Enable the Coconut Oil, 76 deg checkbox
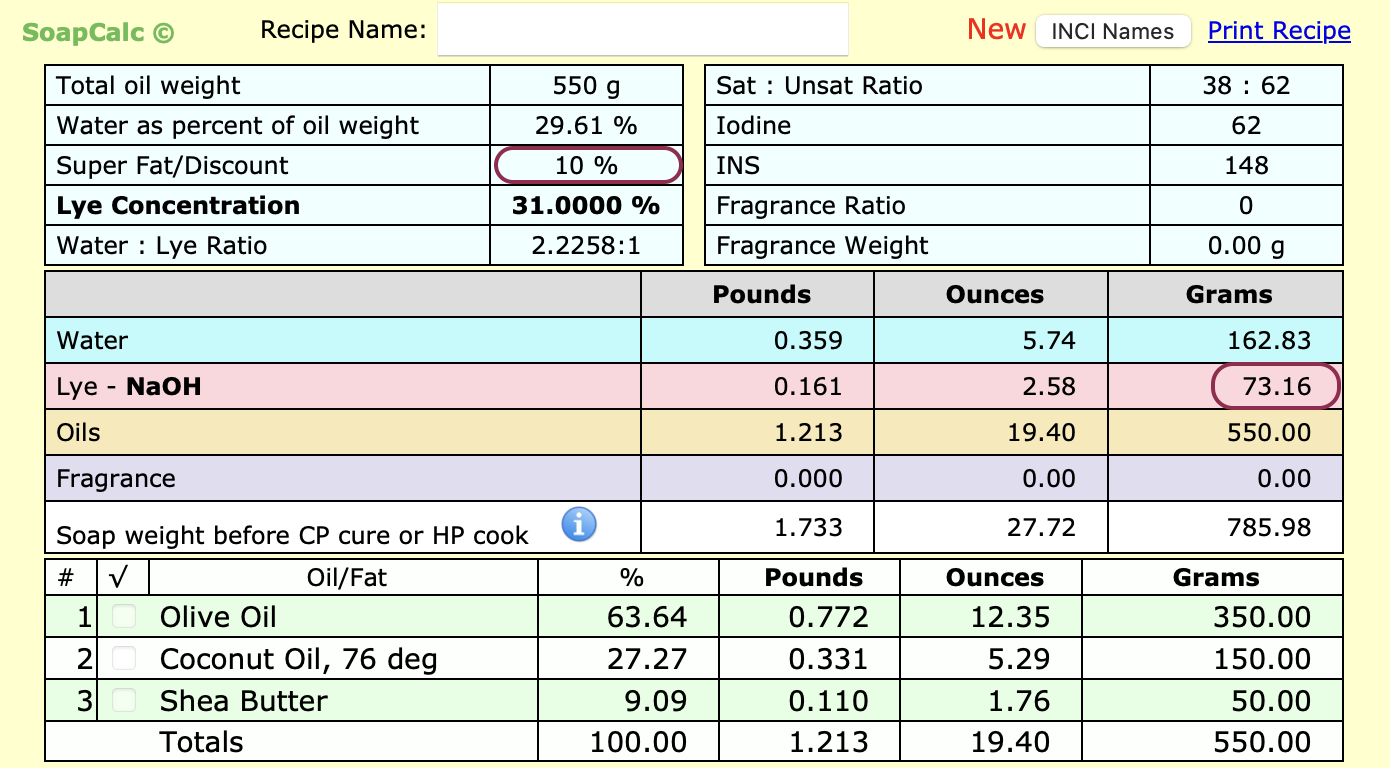Image resolution: width=1390 pixels, height=768 pixels. [x=124, y=659]
